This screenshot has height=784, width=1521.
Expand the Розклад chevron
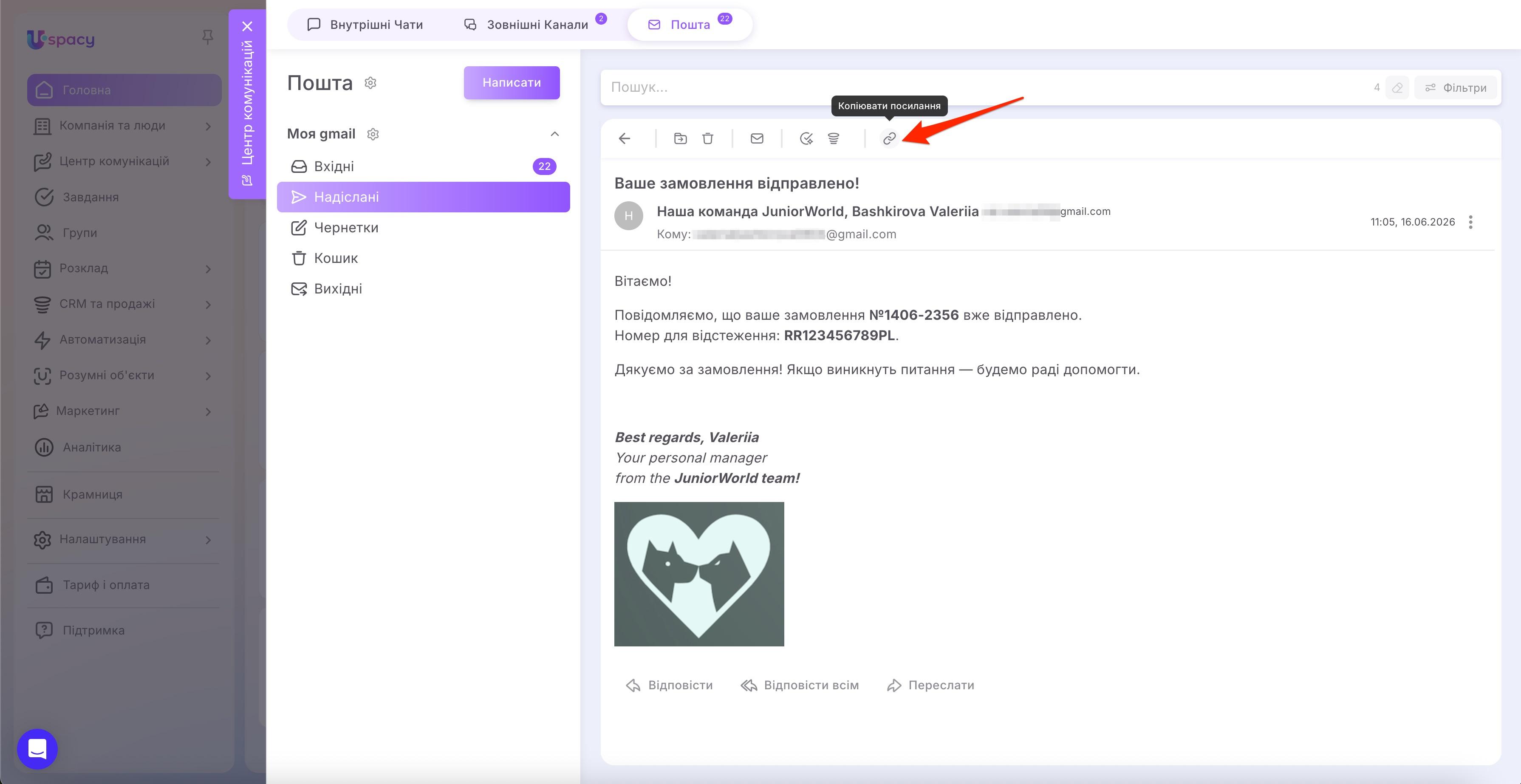pos(208,269)
